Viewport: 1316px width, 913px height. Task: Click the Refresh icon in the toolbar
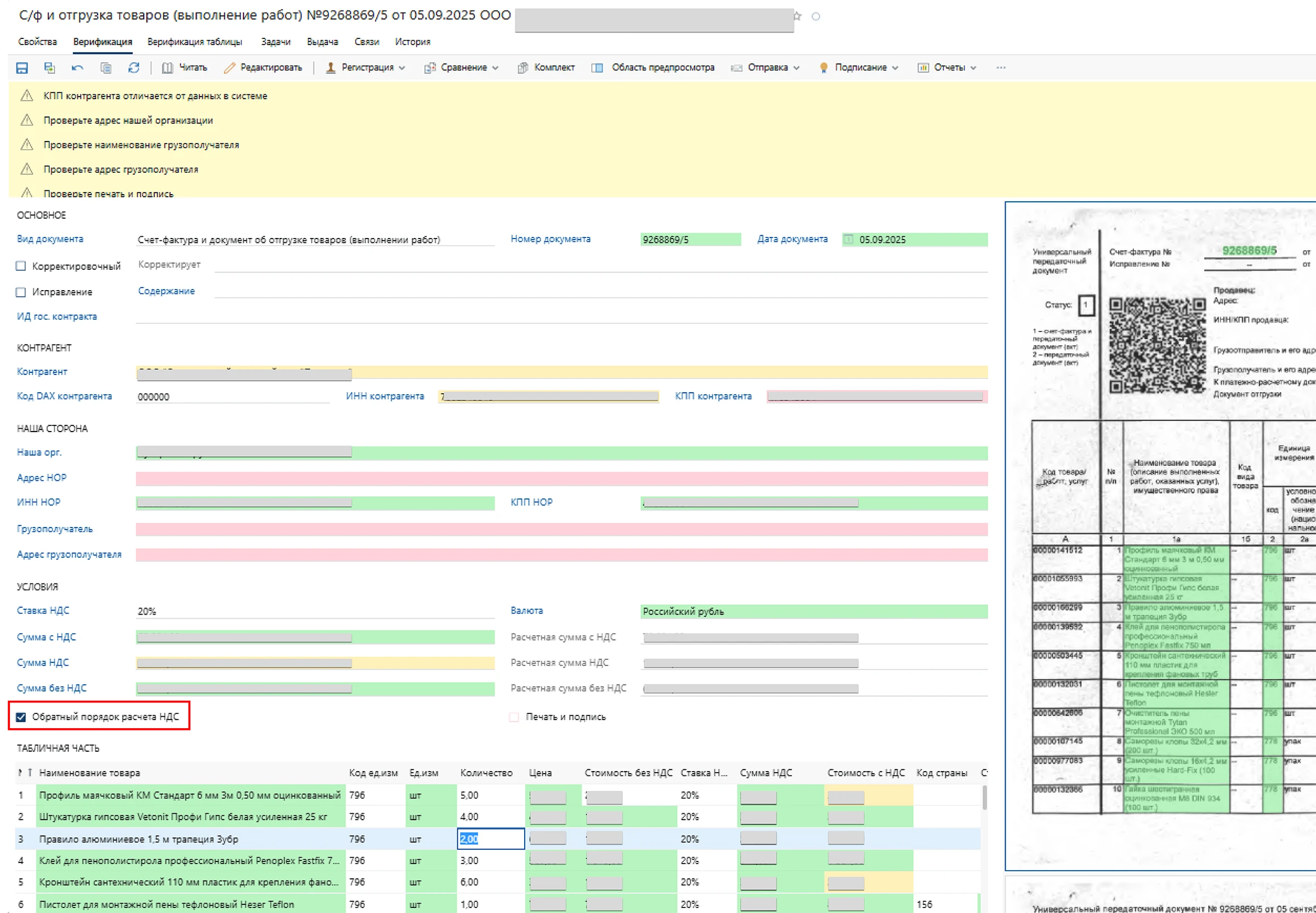133,68
